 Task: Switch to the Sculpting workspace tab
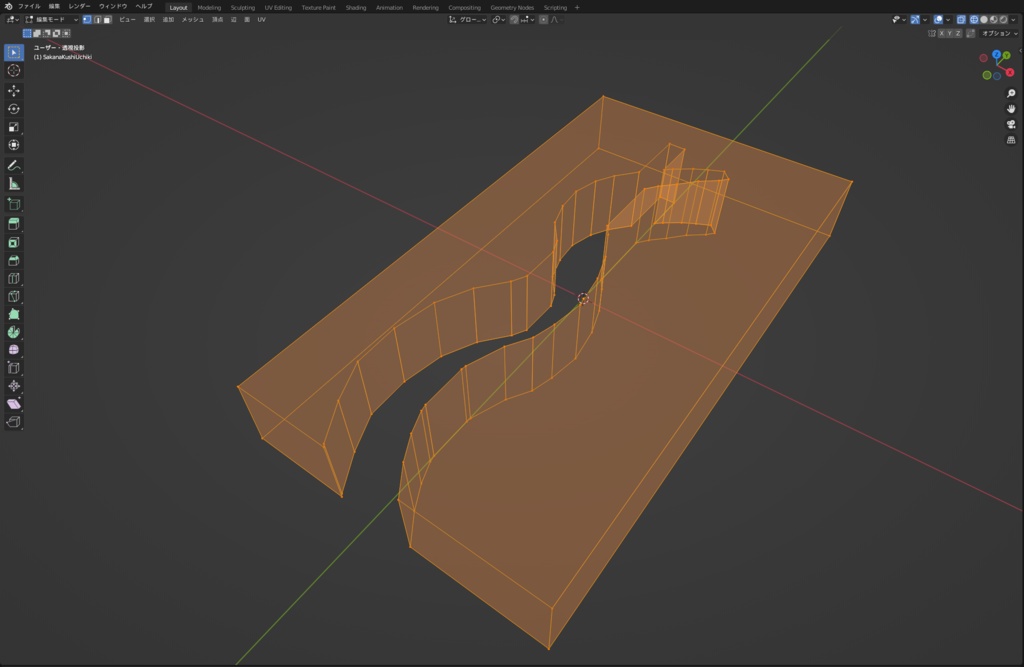(243, 7)
